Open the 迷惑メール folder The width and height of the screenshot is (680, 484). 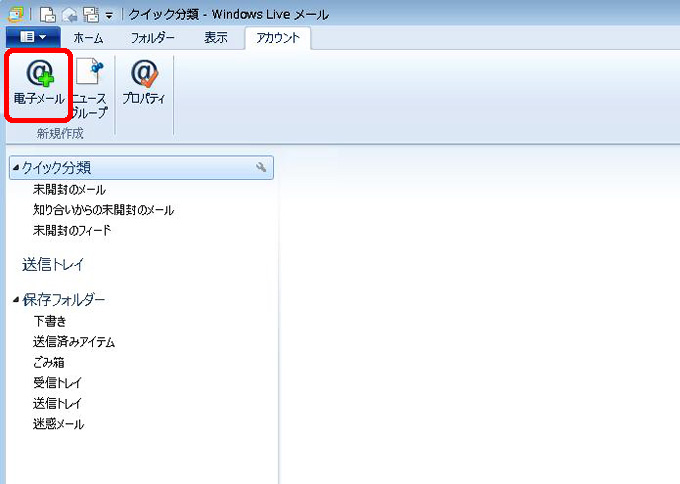tap(59, 424)
